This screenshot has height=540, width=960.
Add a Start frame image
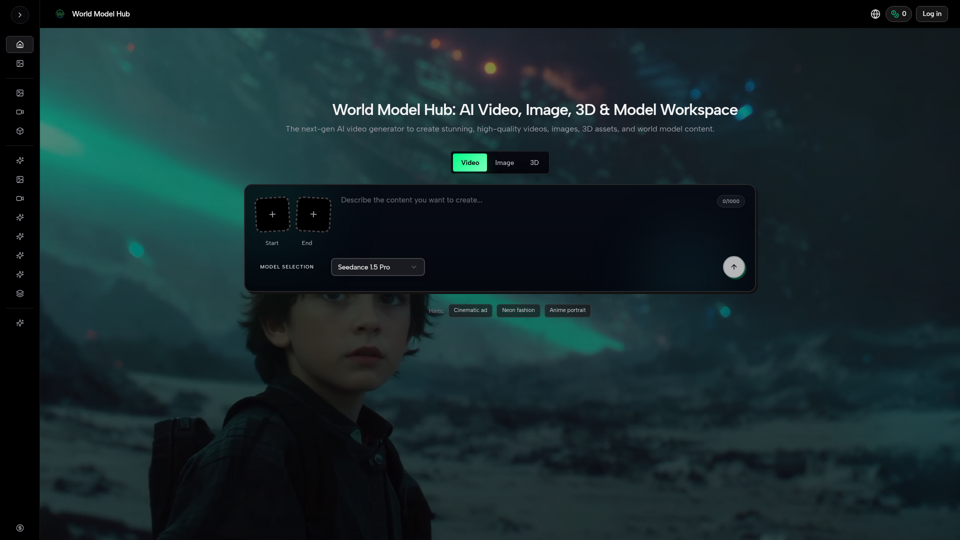coord(272,214)
